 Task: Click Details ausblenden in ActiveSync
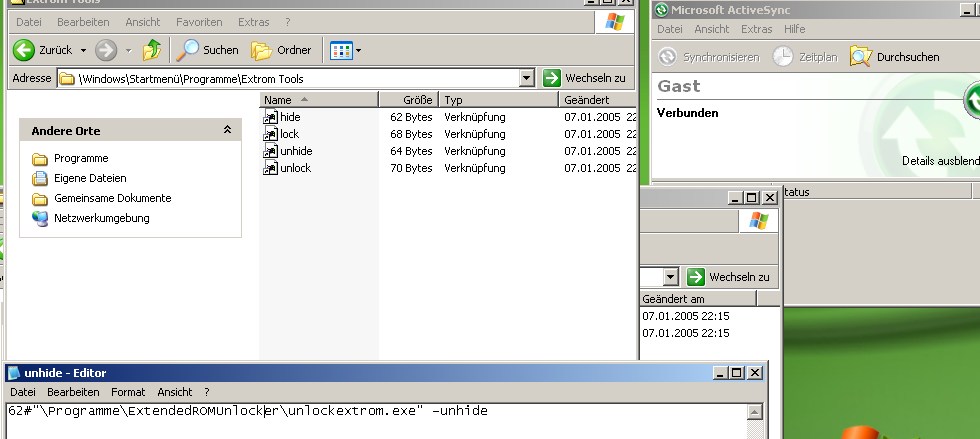940,160
